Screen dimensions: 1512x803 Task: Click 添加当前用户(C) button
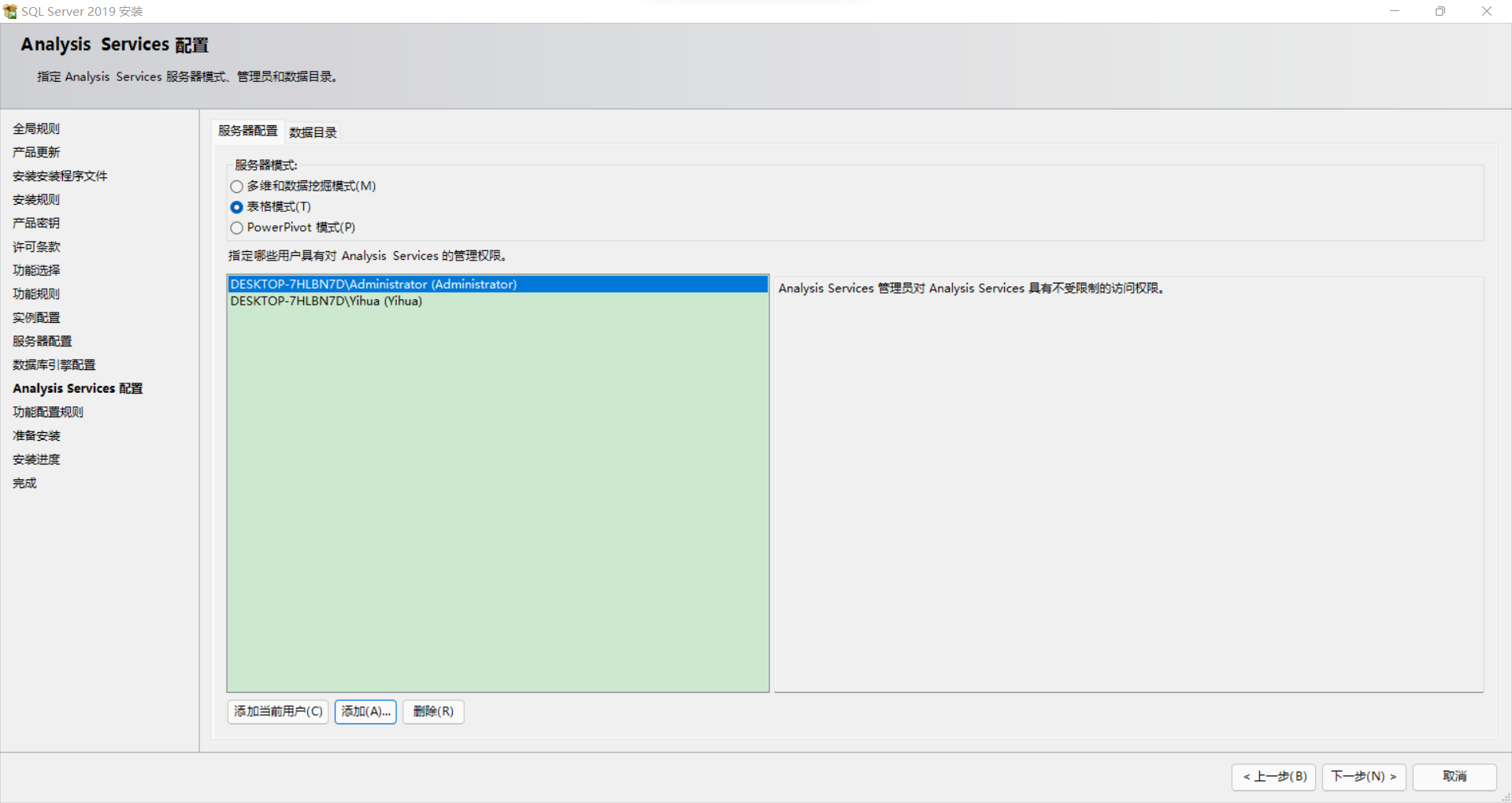tap(278, 712)
